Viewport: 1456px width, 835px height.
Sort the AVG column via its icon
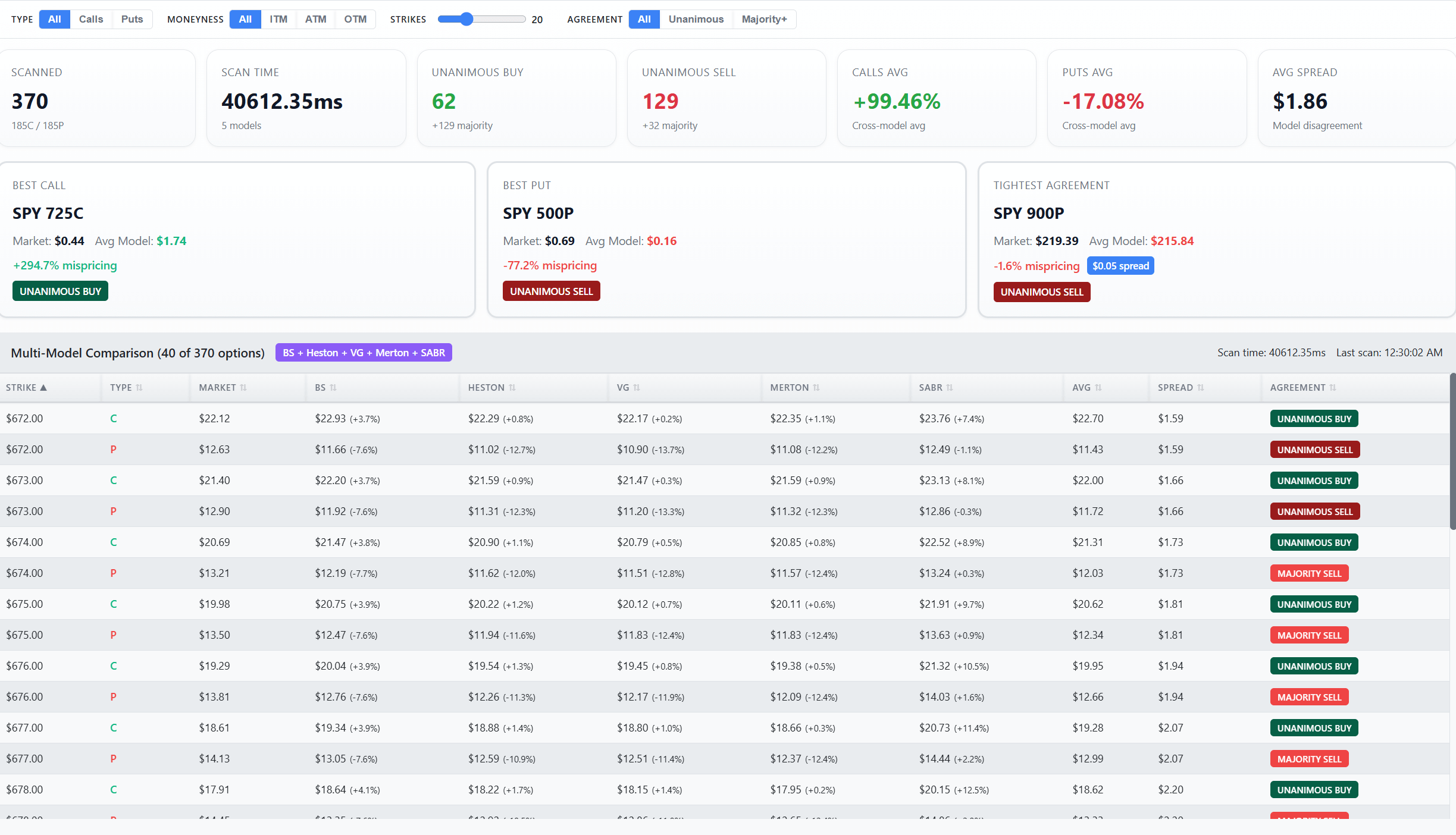(1098, 388)
